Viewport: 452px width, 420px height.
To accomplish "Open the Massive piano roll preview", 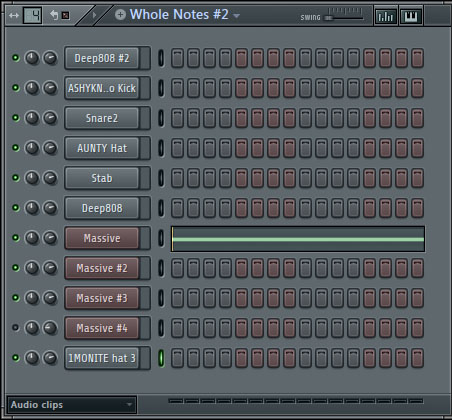I will [x=298, y=239].
